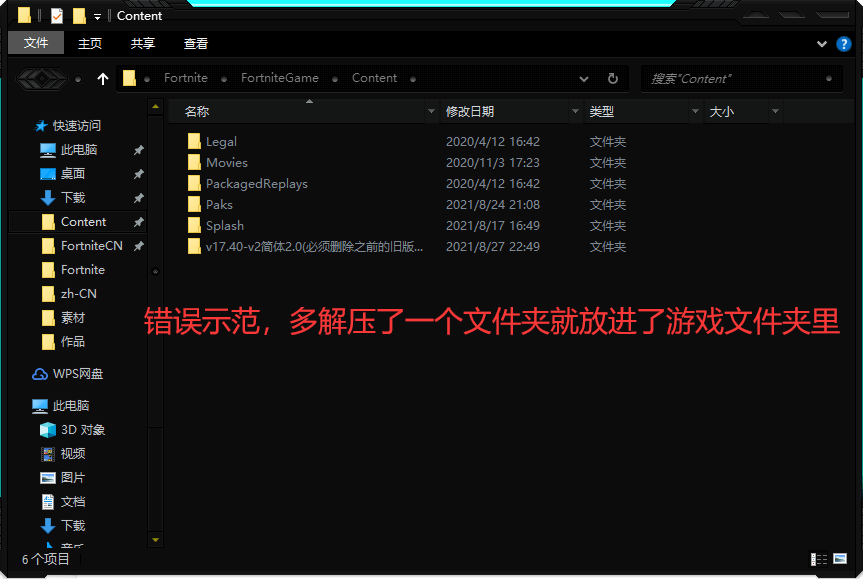Viewport: 863px width, 579px height.
Task: Open the address bar history dropdown
Action: (x=584, y=79)
